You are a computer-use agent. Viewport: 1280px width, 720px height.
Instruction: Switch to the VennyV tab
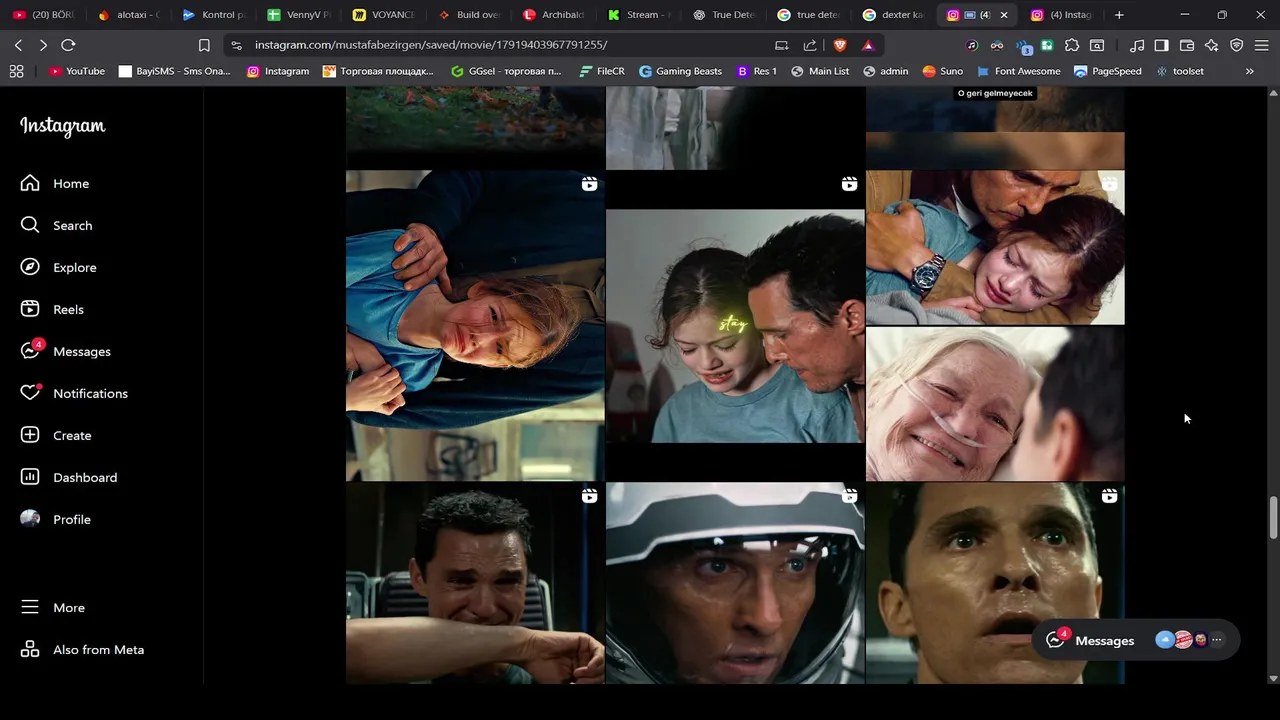coord(300,15)
